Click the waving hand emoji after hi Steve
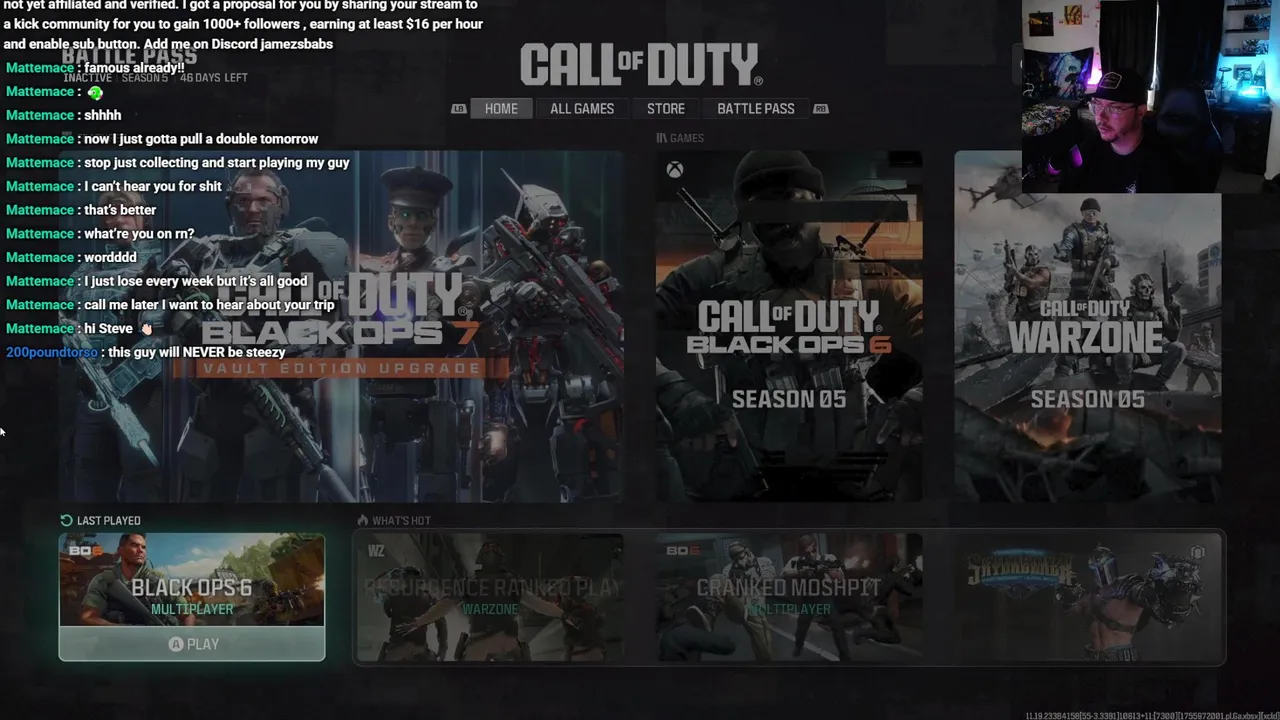 (x=146, y=328)
